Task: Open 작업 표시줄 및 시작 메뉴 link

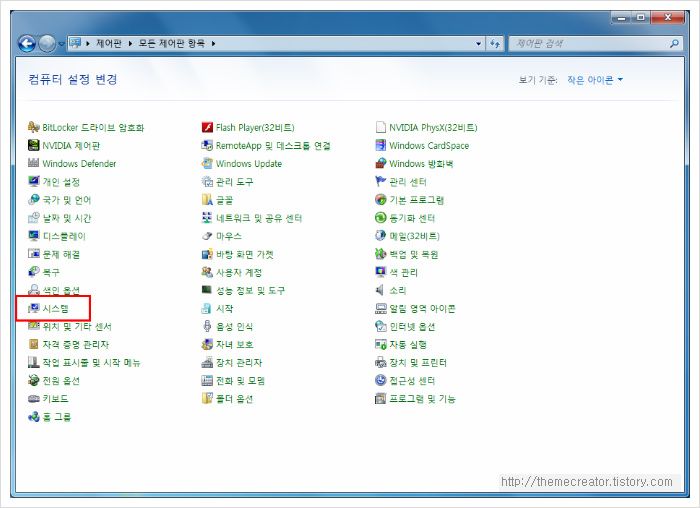Action: tap(92, 362)
